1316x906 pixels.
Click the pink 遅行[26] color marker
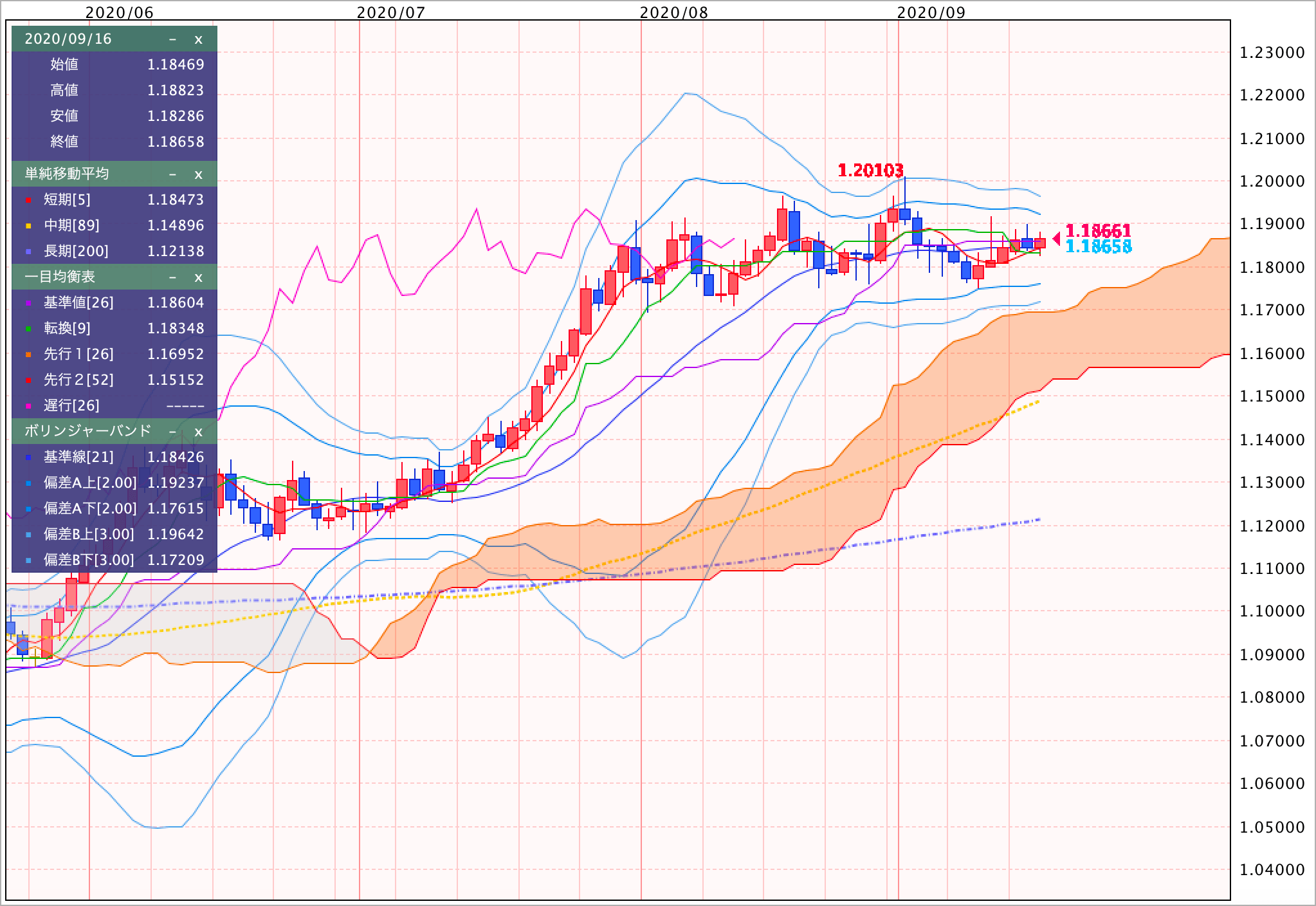coord(28,407)
